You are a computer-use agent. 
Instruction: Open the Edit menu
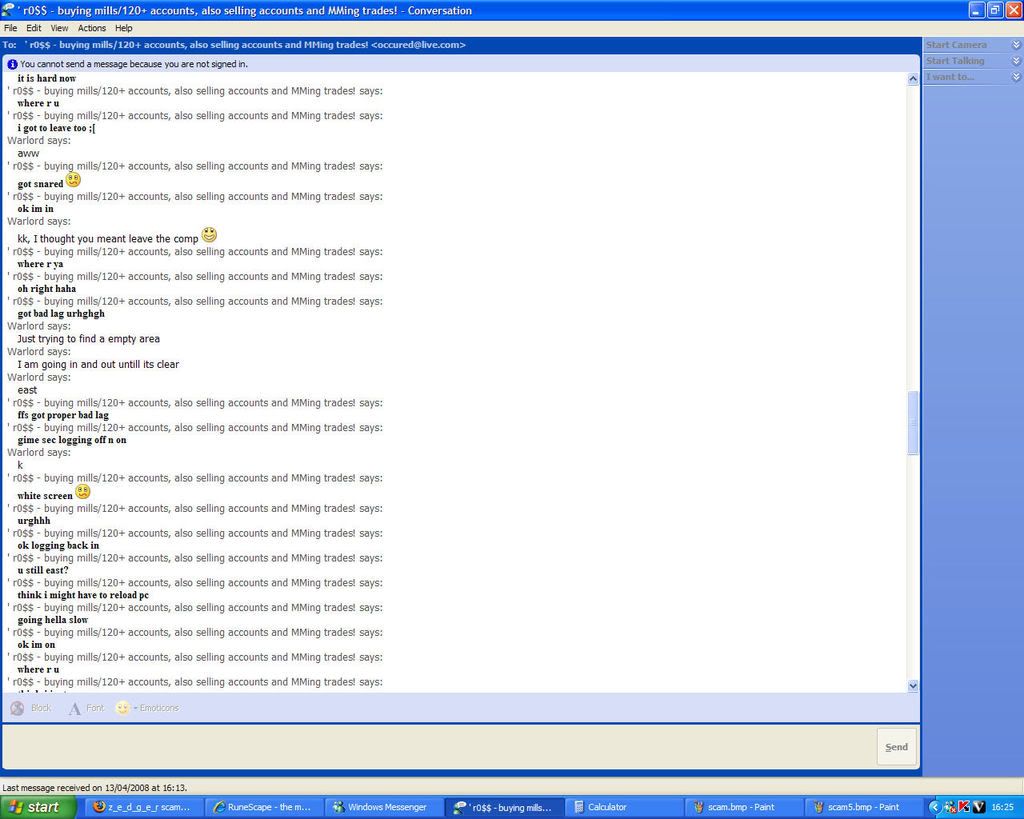[33, 28]
